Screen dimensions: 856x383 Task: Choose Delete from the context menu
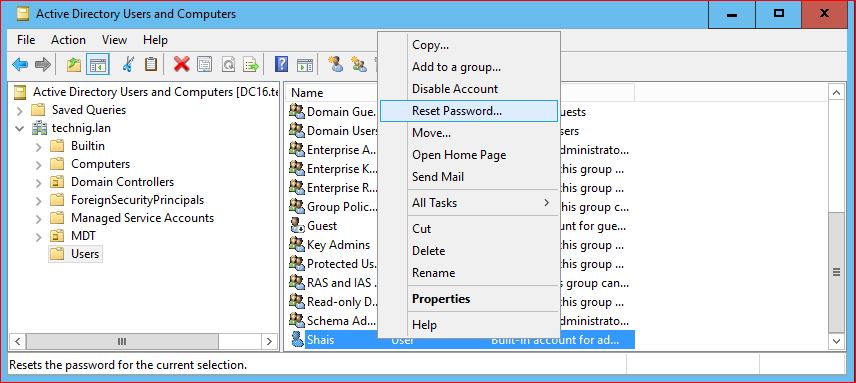click(469, 250)
